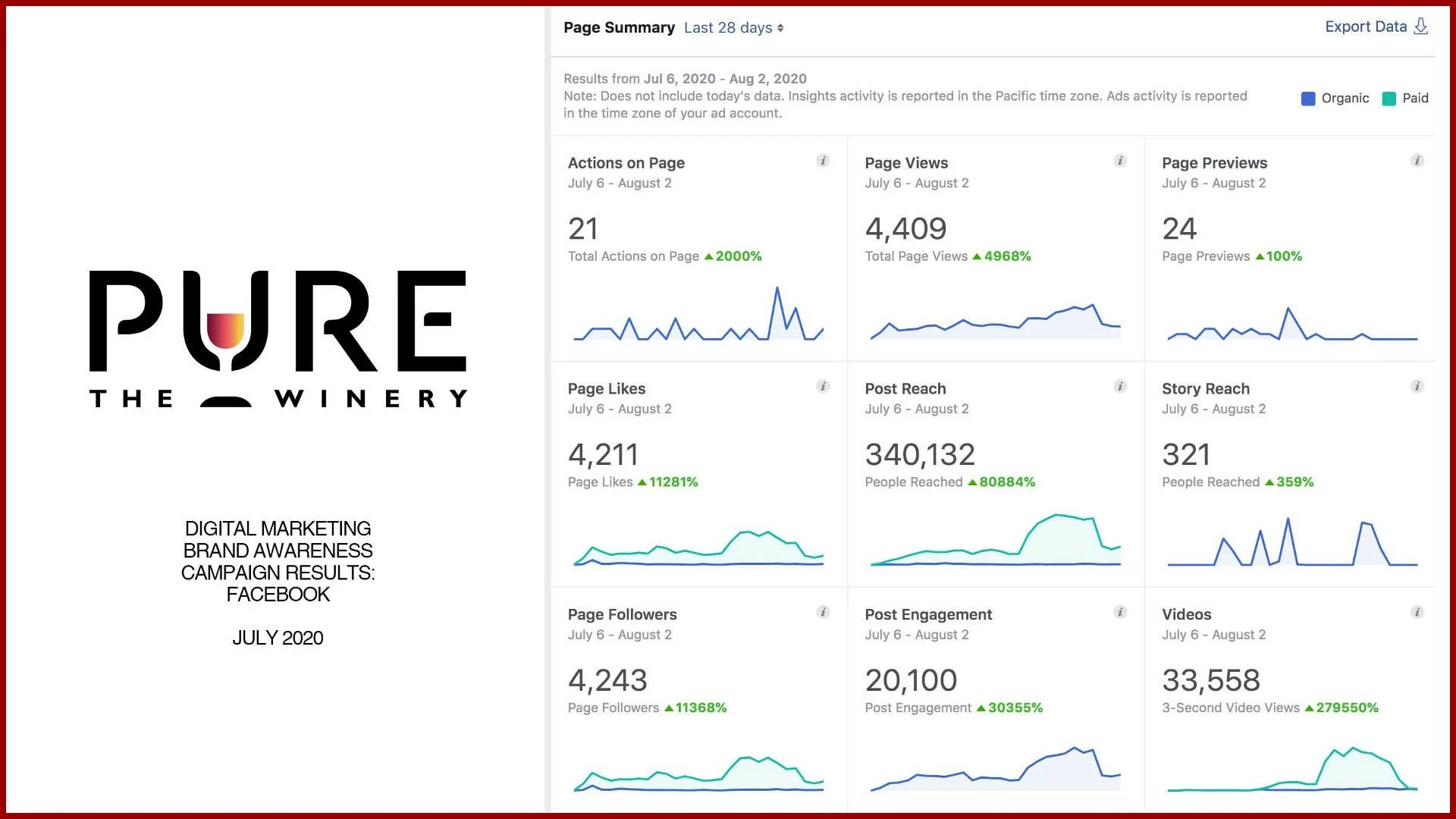Click the Pure The Winery logo
This screenshot has width=1456, height=819.
coord(278,339)
